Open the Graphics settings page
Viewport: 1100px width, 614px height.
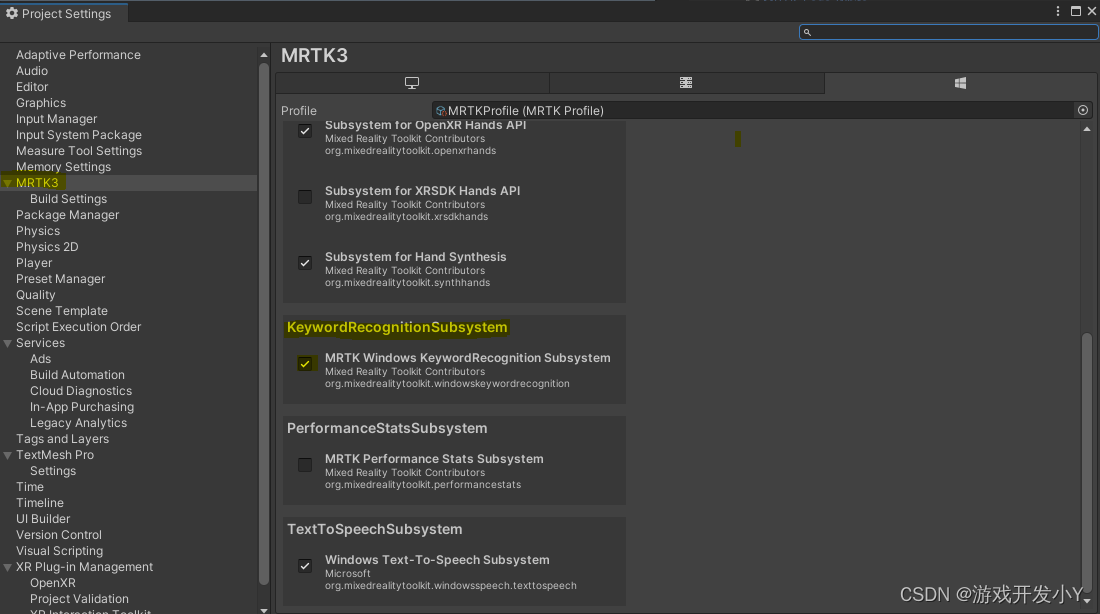(x=40, y=102)
